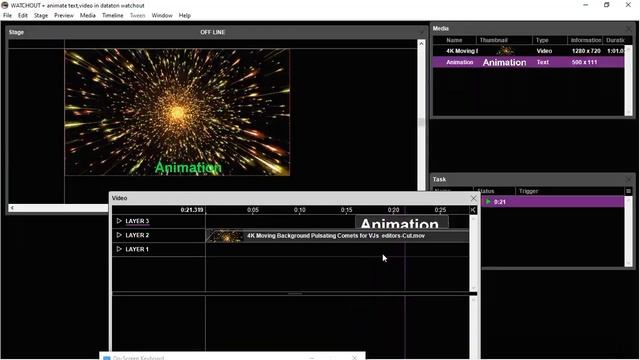The height and width of the screenshot is (360, 640).
Task: Select the 4K Moving media row
Action: pos(529,51)
